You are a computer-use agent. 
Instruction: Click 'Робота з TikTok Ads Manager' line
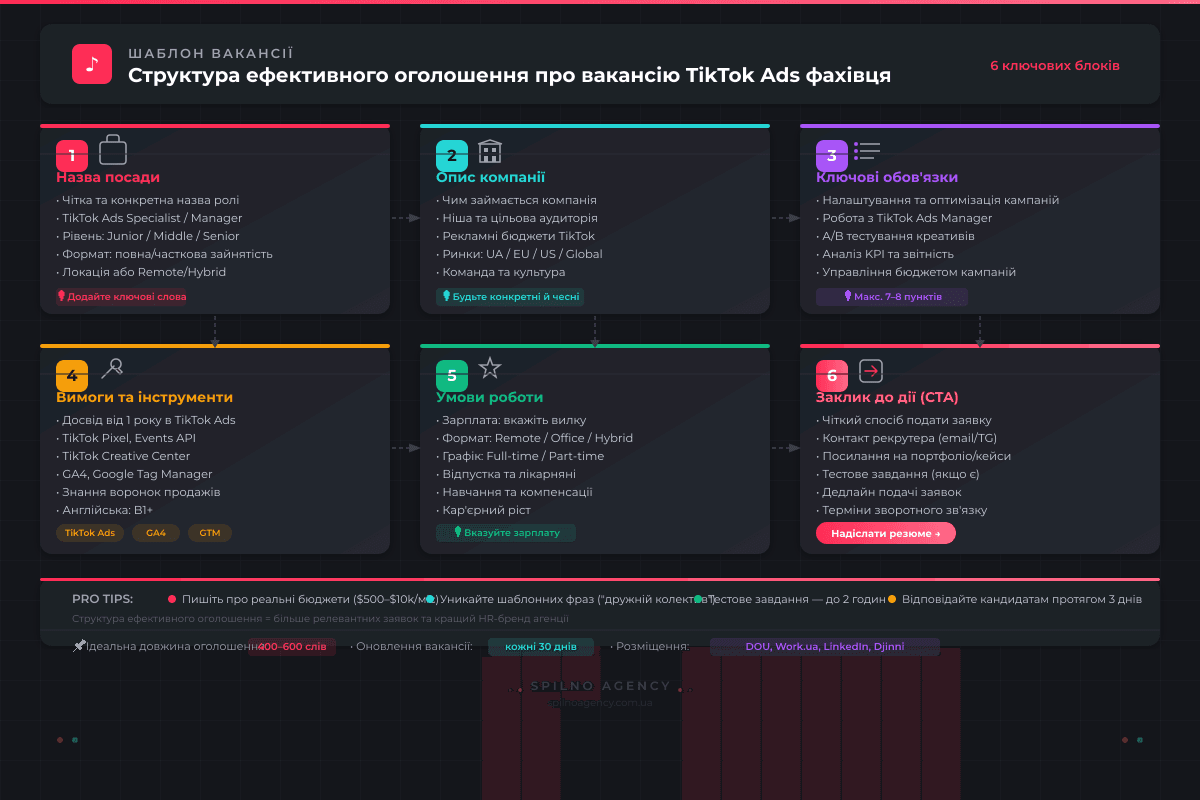(x=904, y=218)
